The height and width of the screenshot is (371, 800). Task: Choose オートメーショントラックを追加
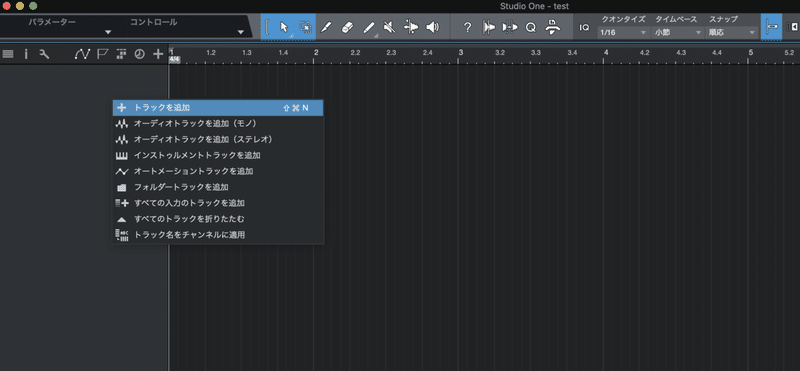coord(218,171)
